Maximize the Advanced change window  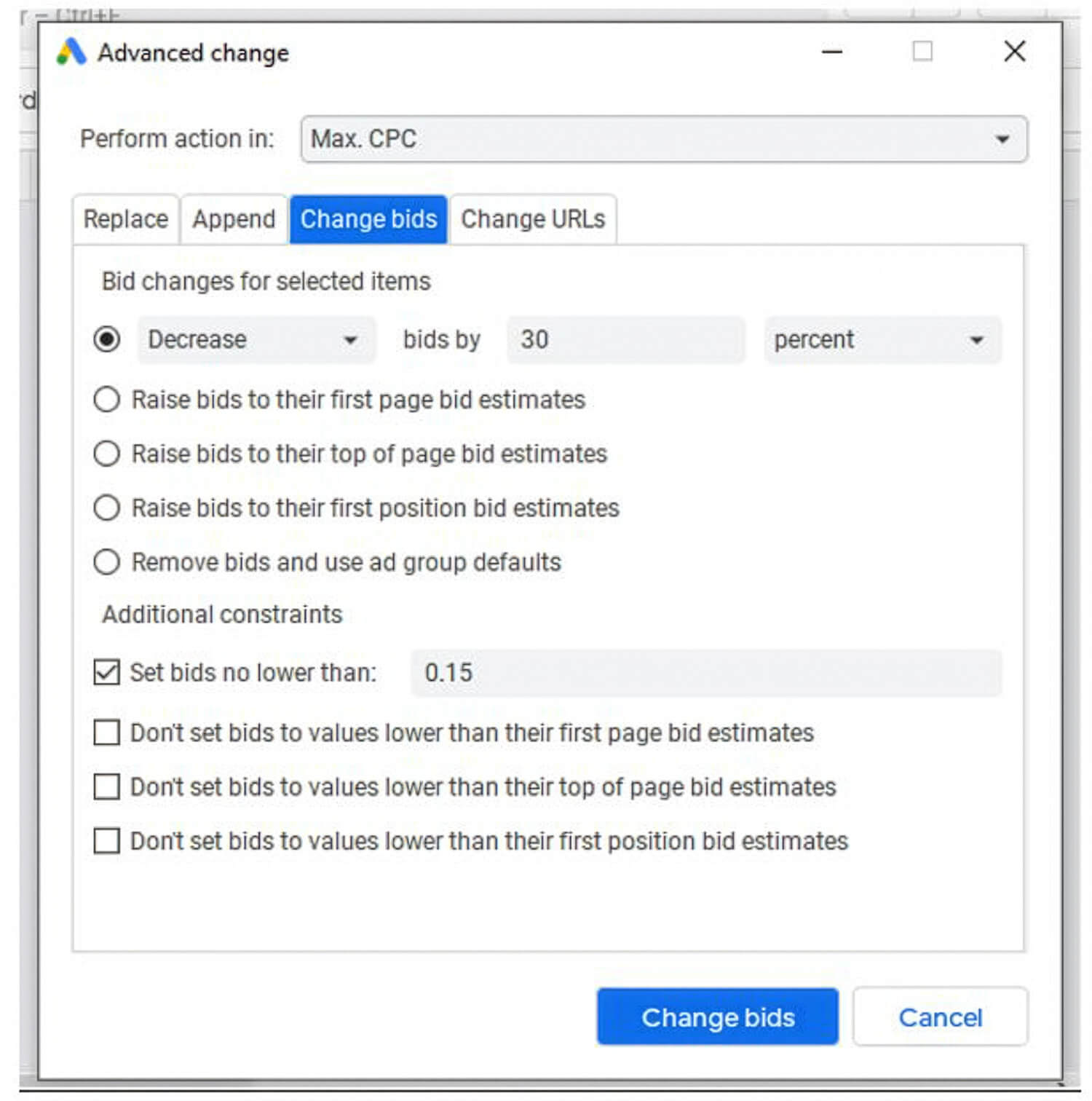(x=922, y=52)
